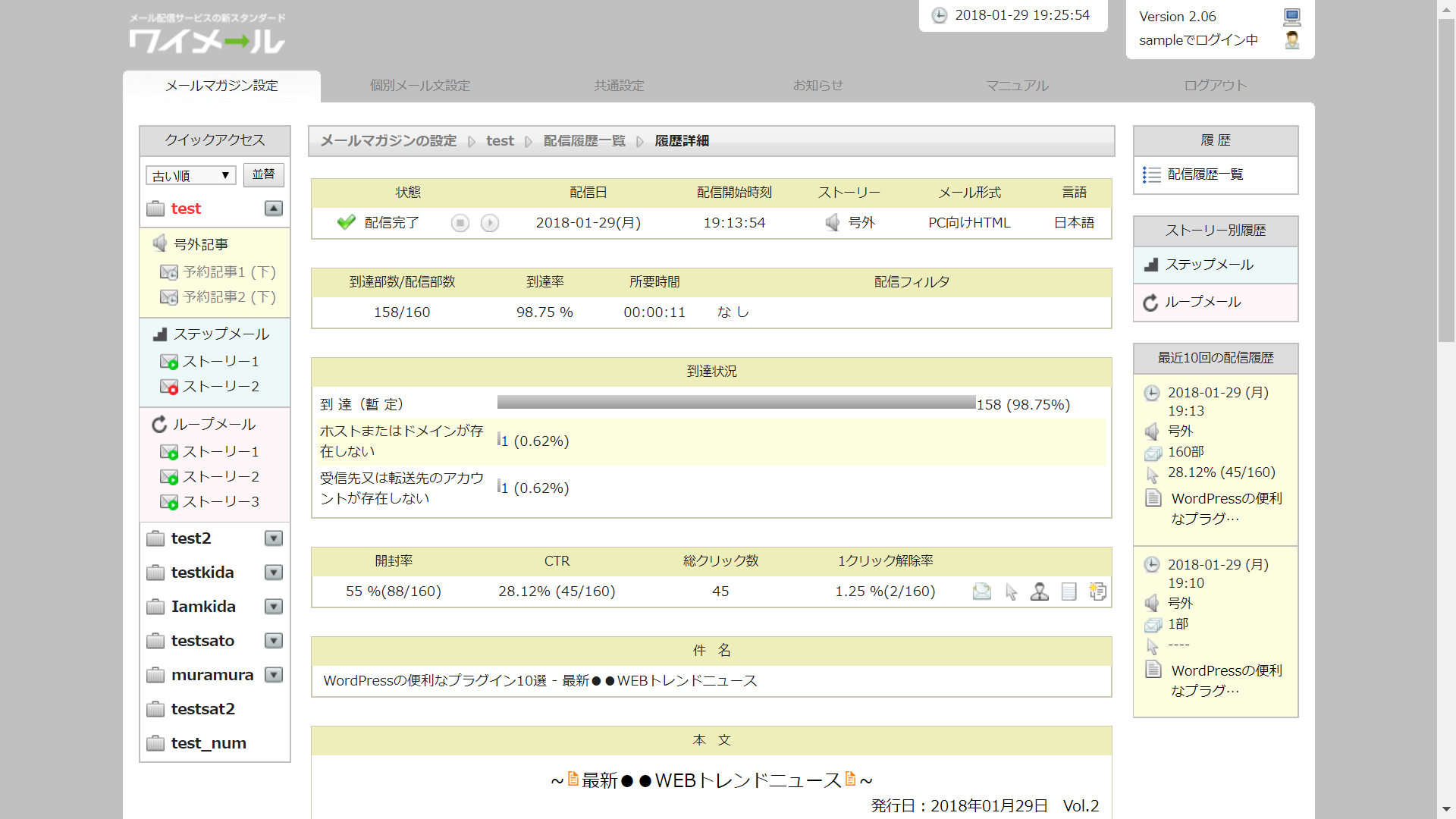The width and height of the screenshot is (1456, 819).
Task: Open the 古い順 sort order dropdown
Action: (x=190, y=176)
